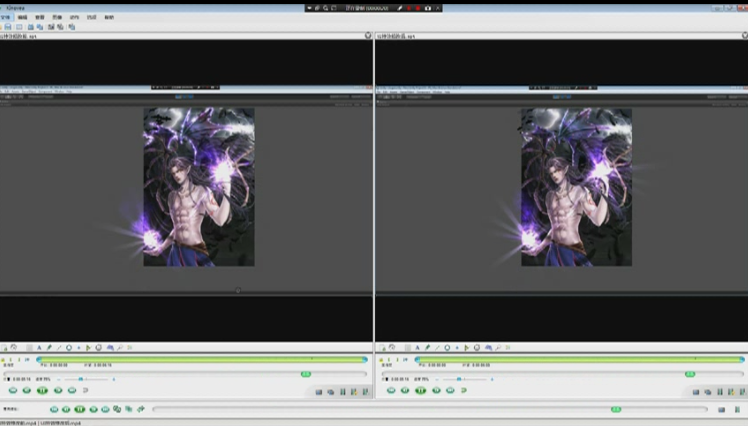
Task: Jump to first frame in left player
Action: click(13, 390)
